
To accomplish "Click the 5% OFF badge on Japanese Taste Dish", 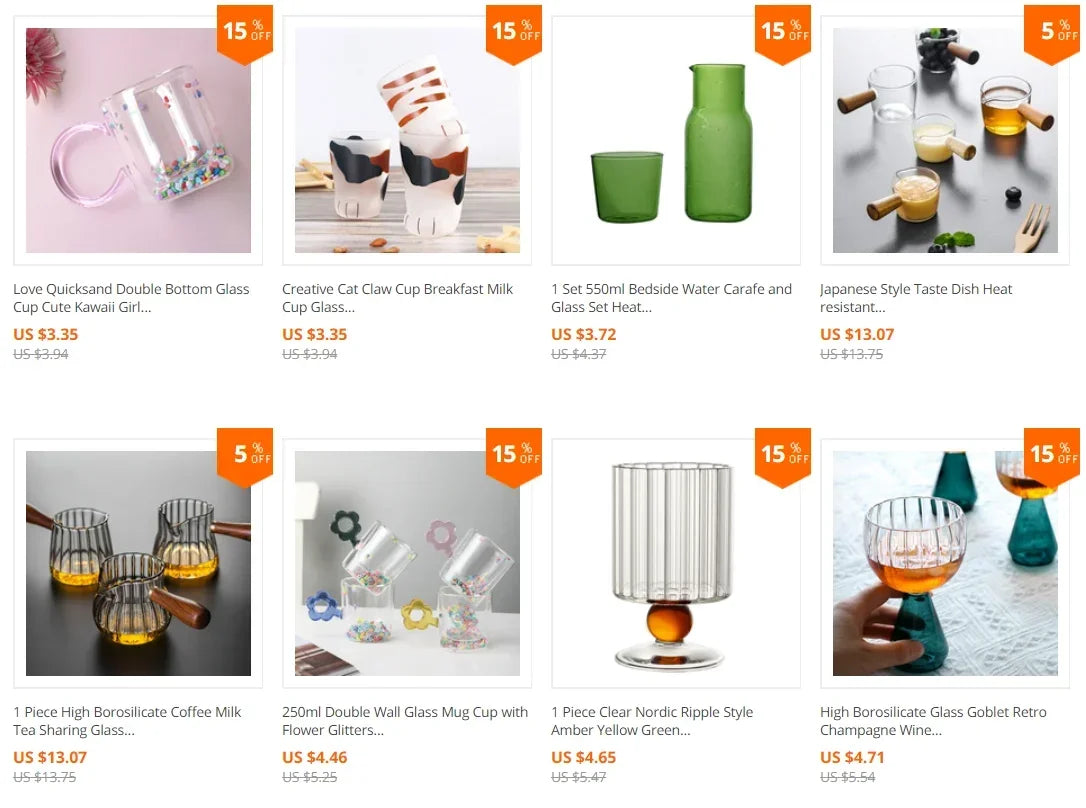I will coord(1052,34).
